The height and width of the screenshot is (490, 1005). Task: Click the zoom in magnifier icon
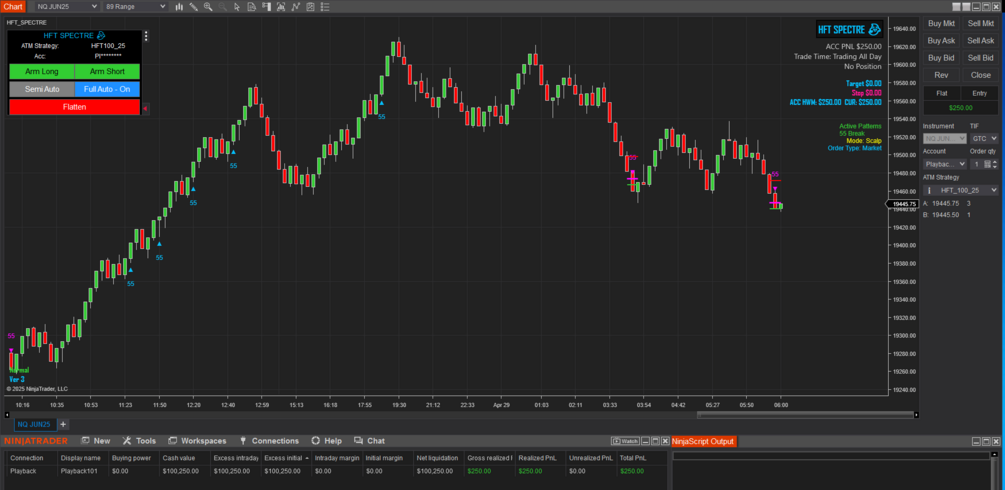(208, 7)
